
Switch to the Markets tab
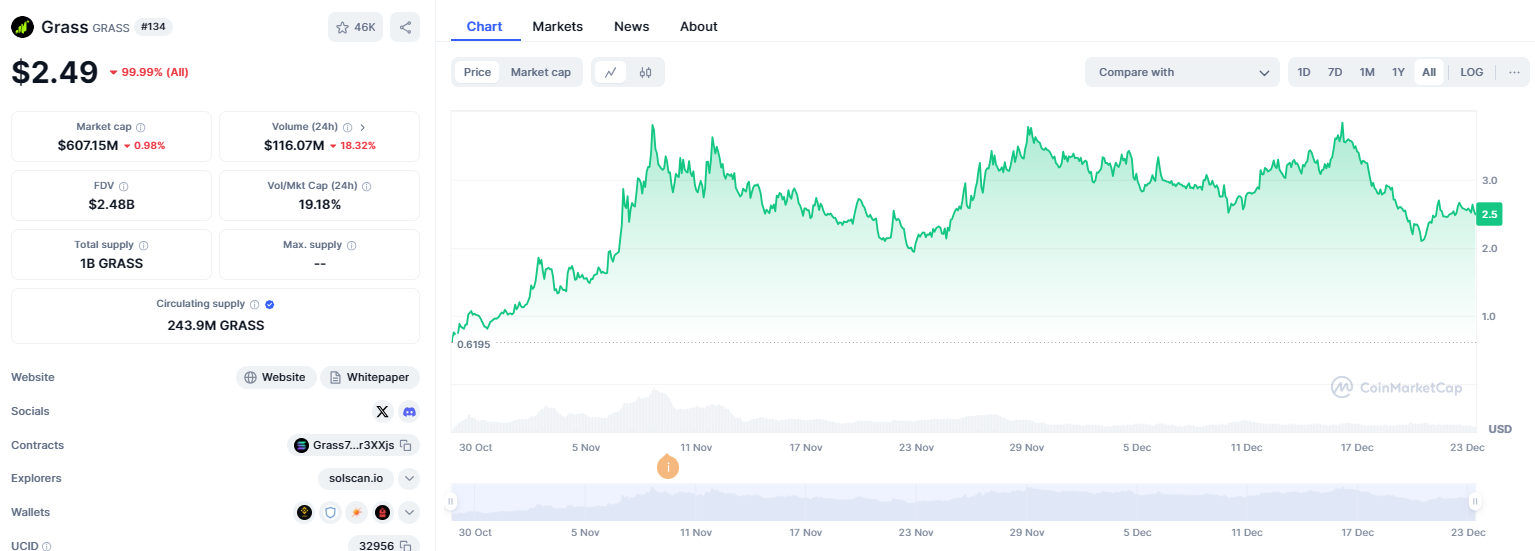click(x=557, y=26)
